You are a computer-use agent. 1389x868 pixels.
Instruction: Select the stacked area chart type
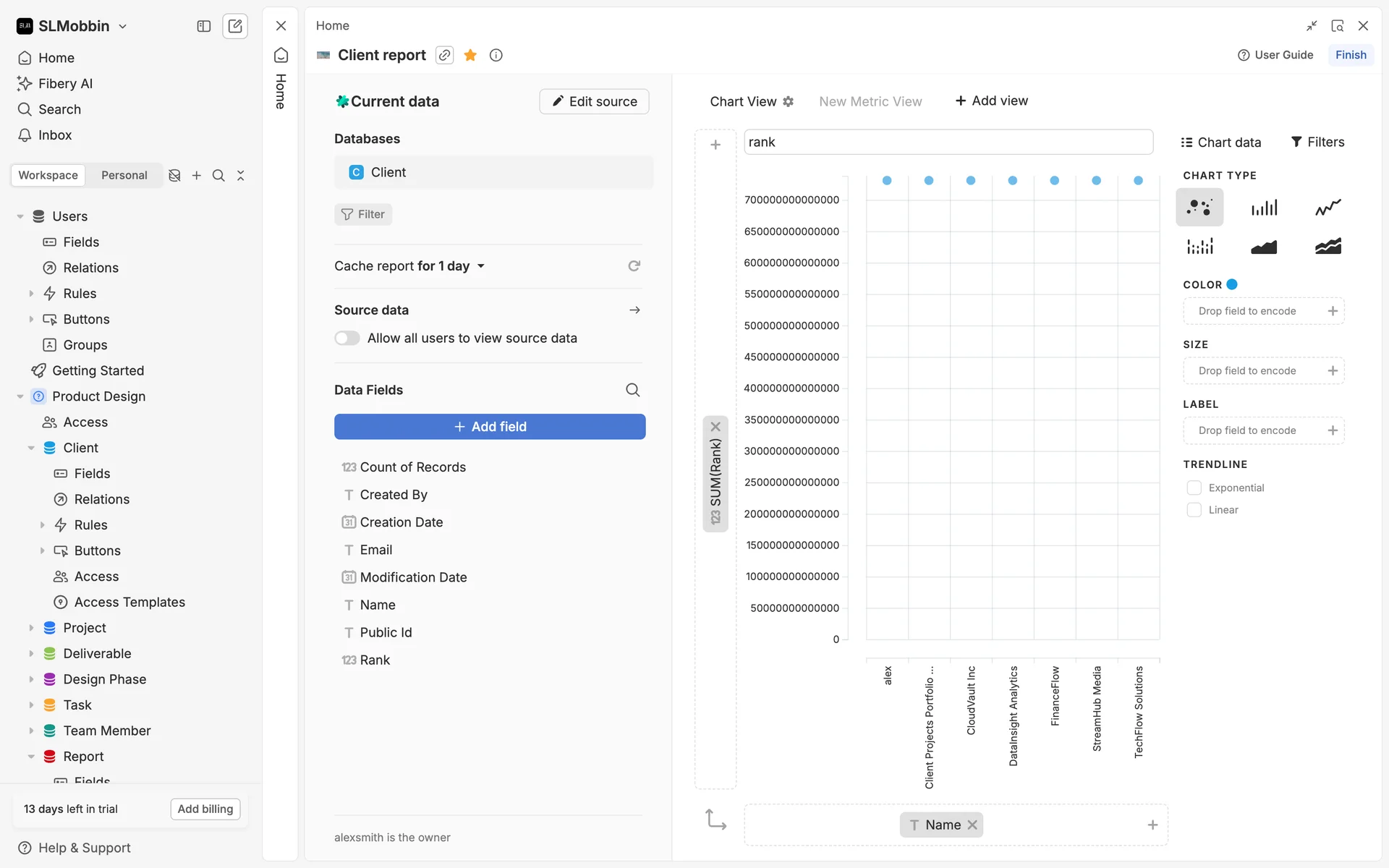pos(1328,247)
